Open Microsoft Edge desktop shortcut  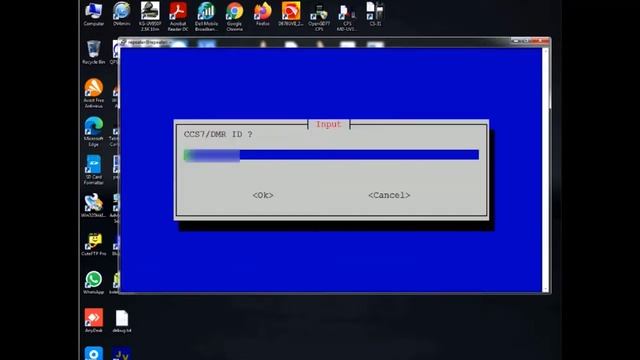(x=93, y=131)
